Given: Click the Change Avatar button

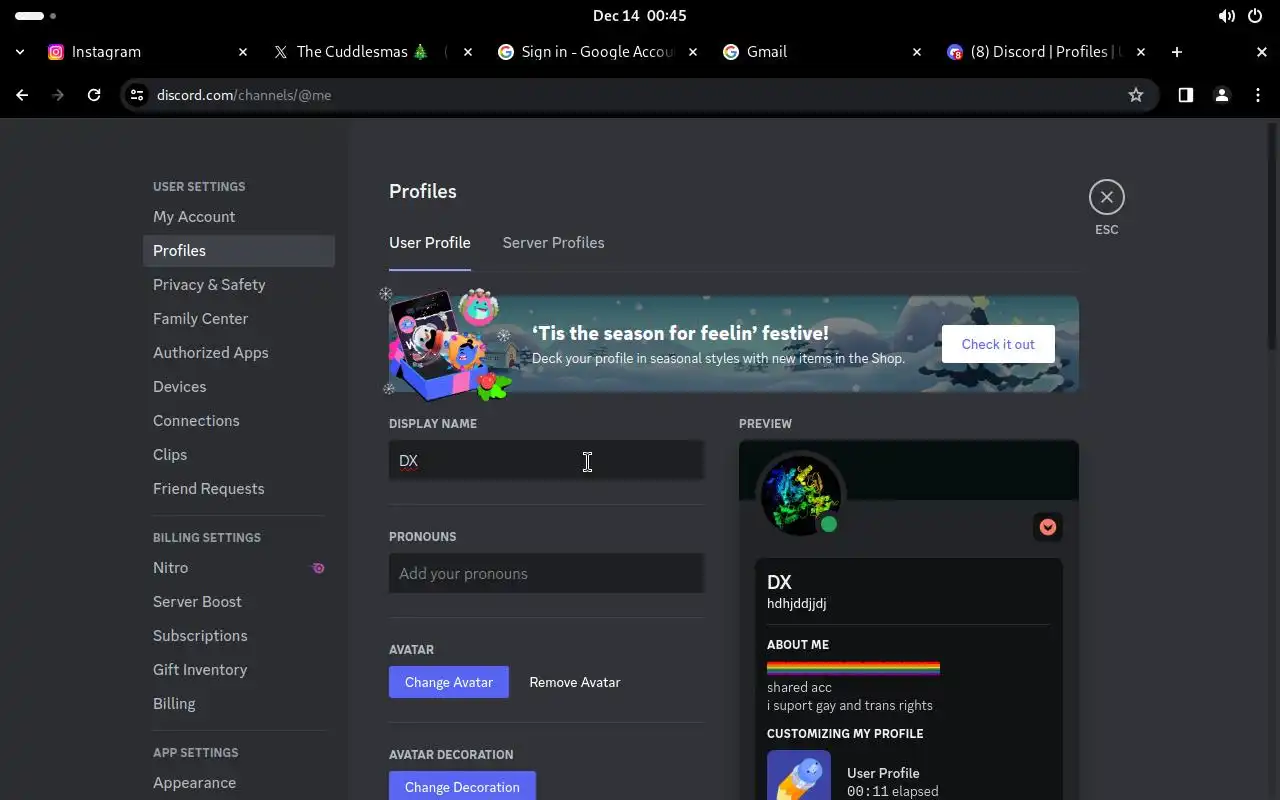Looking at the screenshot, I should pos(448,682).
